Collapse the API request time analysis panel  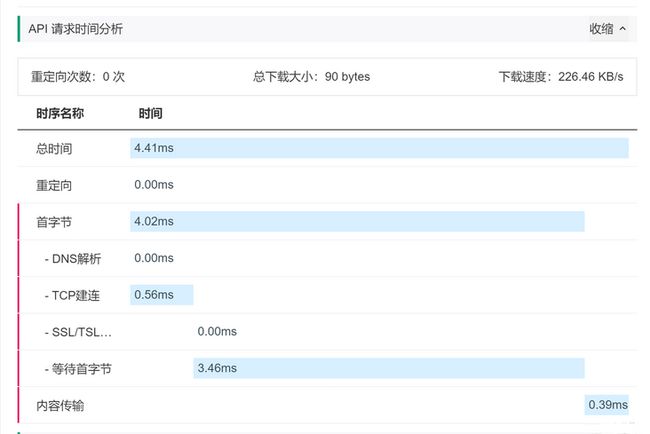[608, 29]
